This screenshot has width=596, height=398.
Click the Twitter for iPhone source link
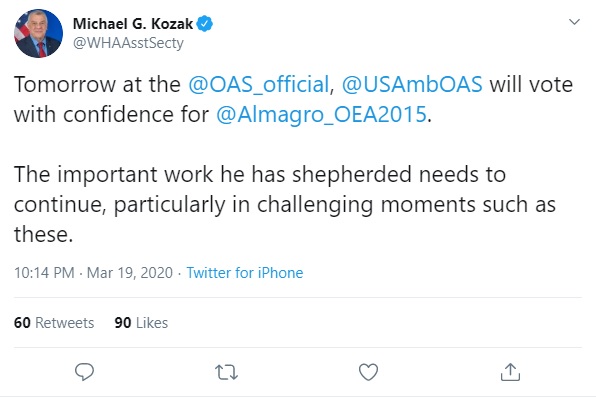click(245, 273)
